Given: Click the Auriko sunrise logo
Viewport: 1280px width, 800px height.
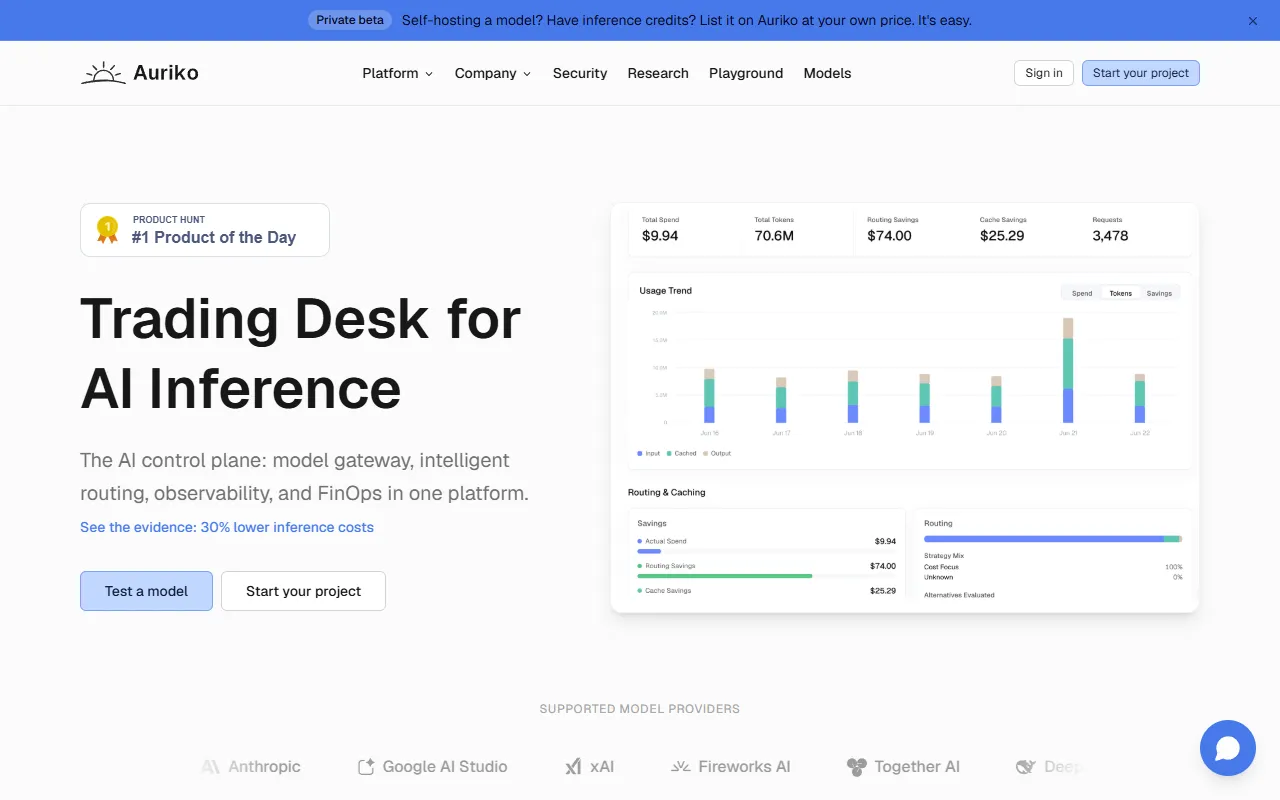Looking at the screenshot, I should pos(140,73).
